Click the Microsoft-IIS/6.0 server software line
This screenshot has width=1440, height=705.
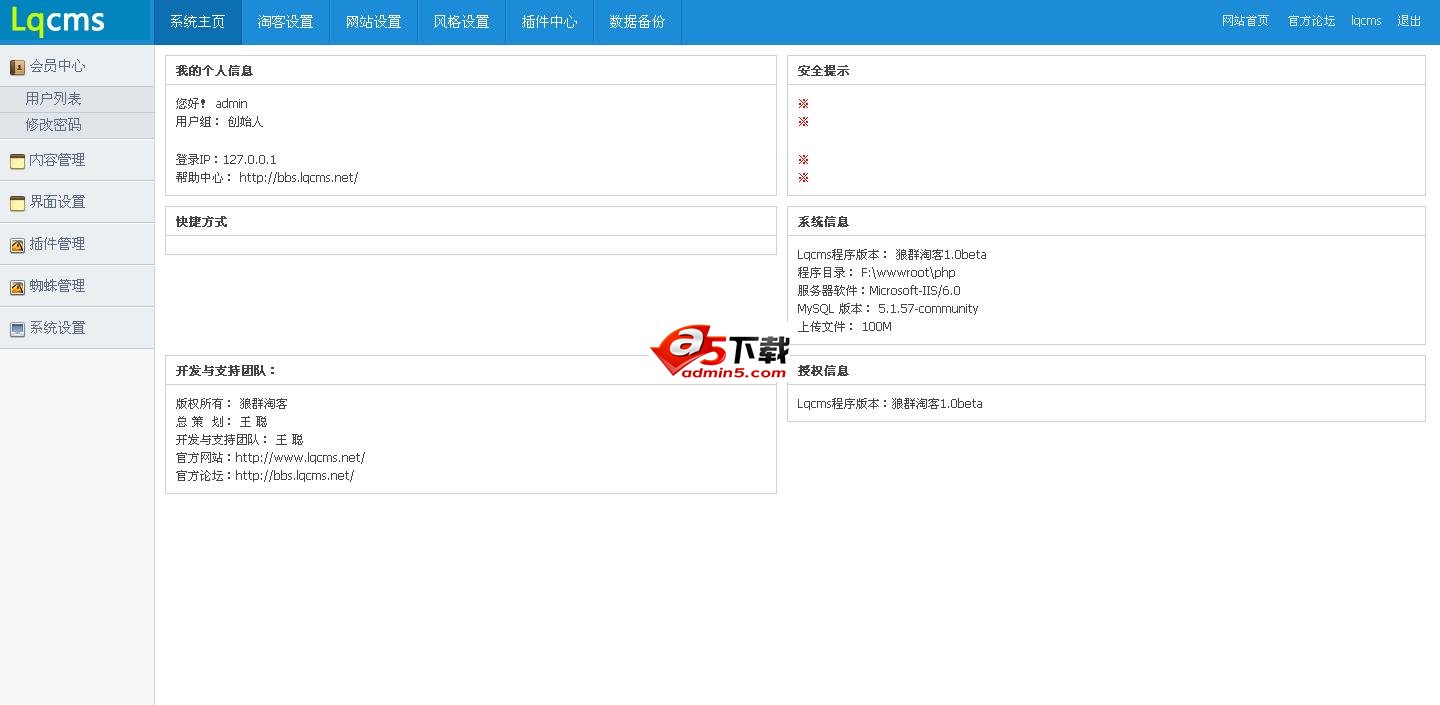pos(879,291)
